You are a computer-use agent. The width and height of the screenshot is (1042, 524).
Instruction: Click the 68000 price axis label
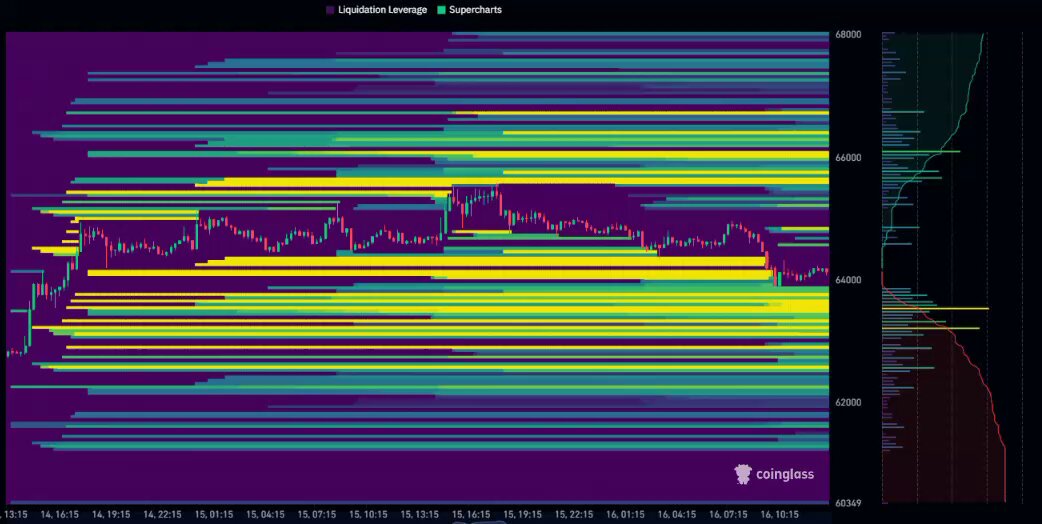tap(848, 35)
